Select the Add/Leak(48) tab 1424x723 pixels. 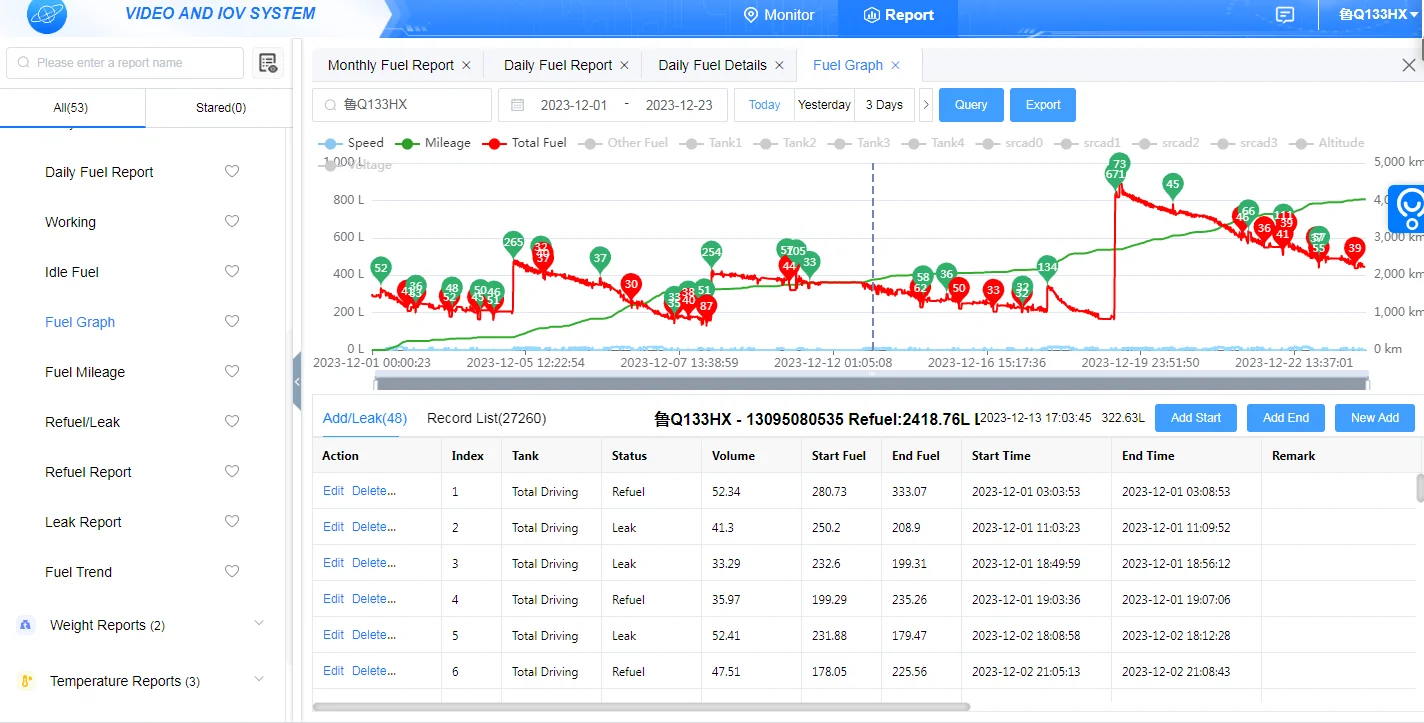pos(364,418)
